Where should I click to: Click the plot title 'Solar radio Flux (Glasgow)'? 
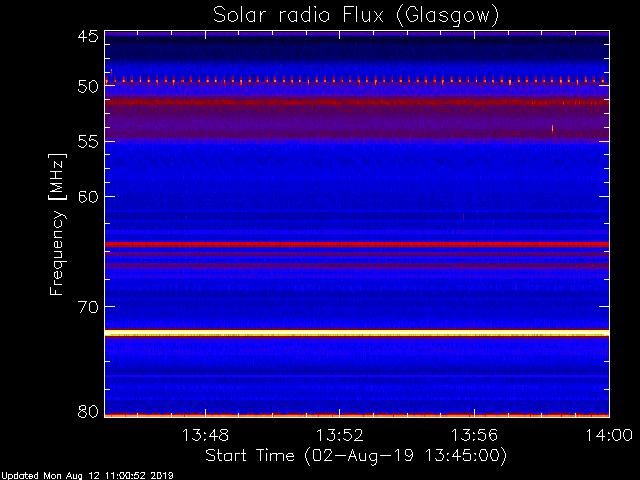coord(356,16)
